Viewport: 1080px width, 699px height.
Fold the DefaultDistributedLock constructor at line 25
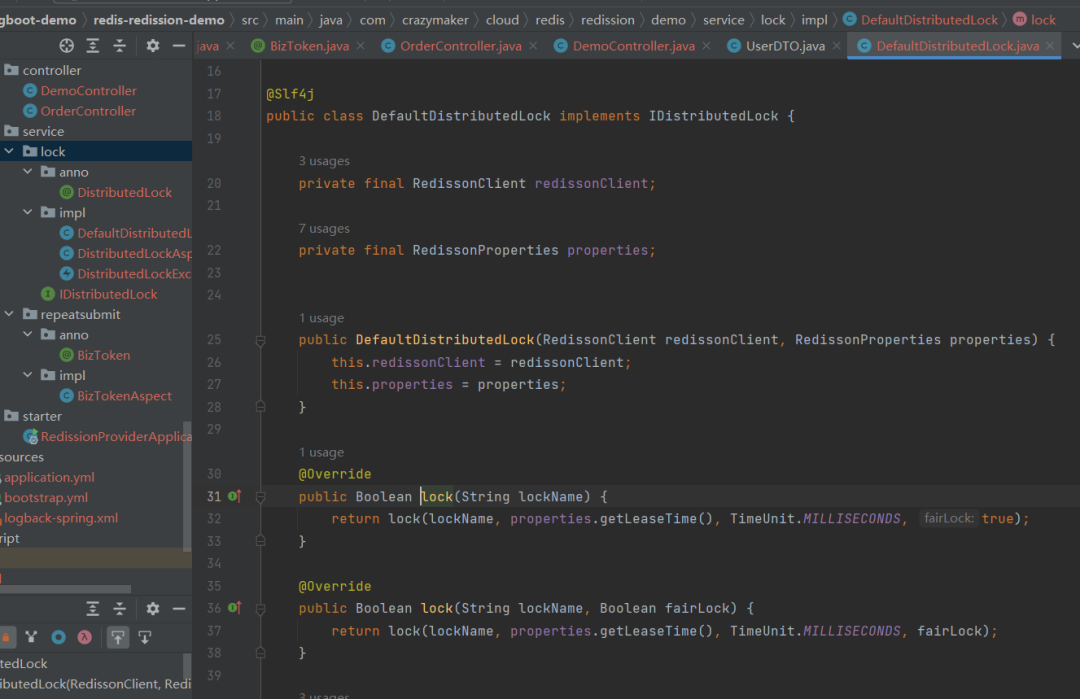[x=260, y=340]
